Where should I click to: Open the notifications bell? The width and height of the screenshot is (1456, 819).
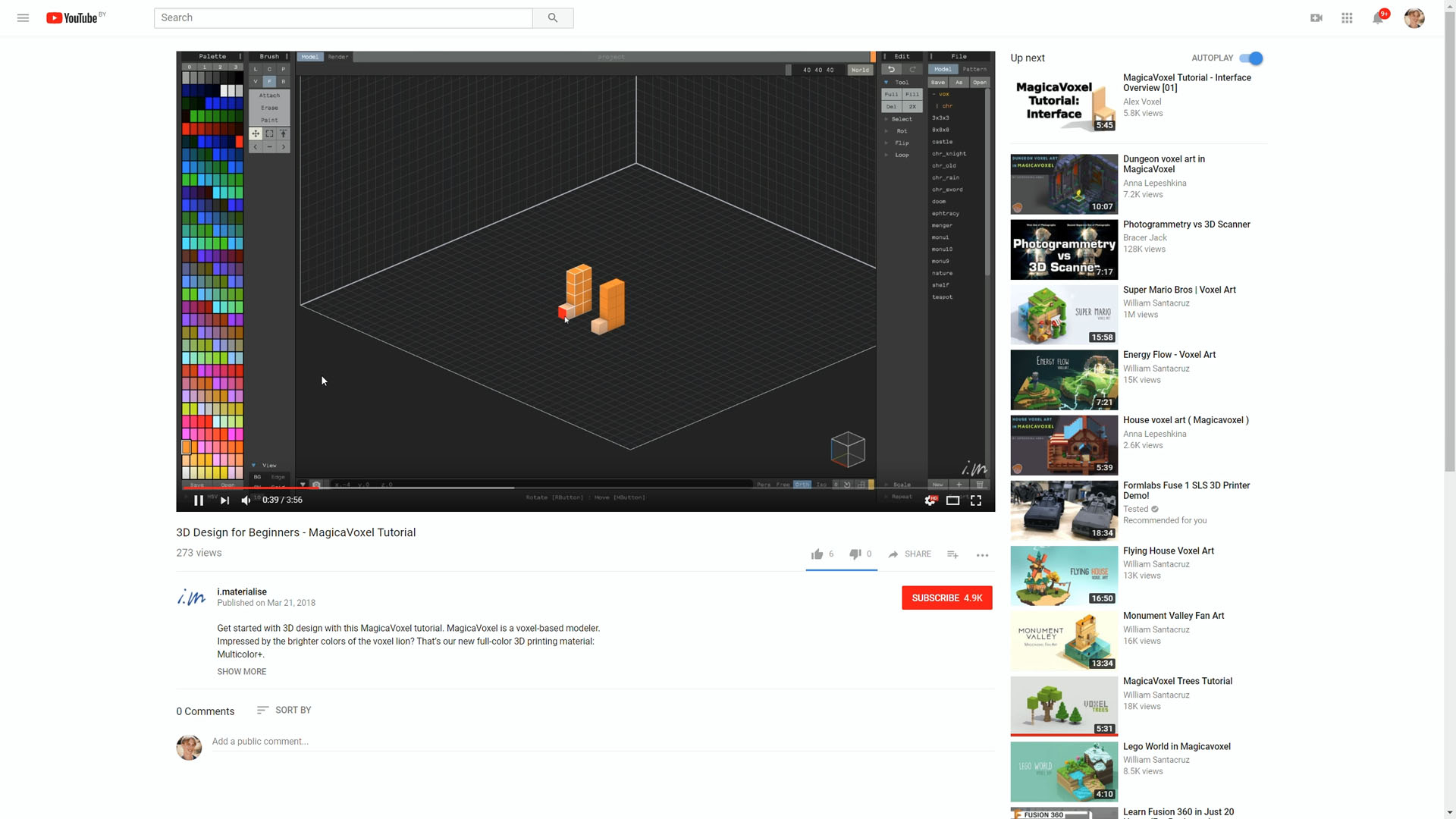1378,17
